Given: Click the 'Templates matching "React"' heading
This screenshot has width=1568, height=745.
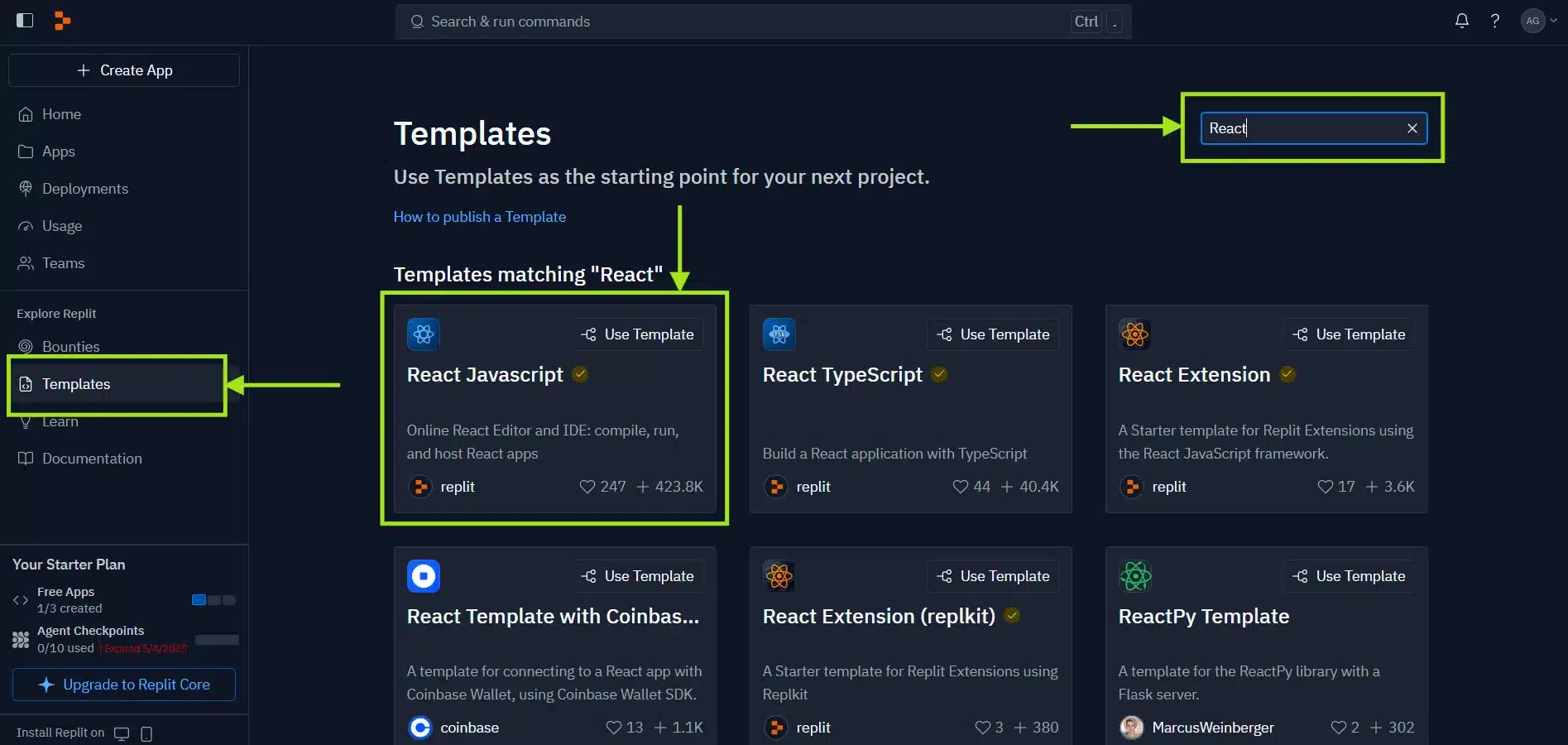Looking at the screenshot, I should (x=528, y=274).
